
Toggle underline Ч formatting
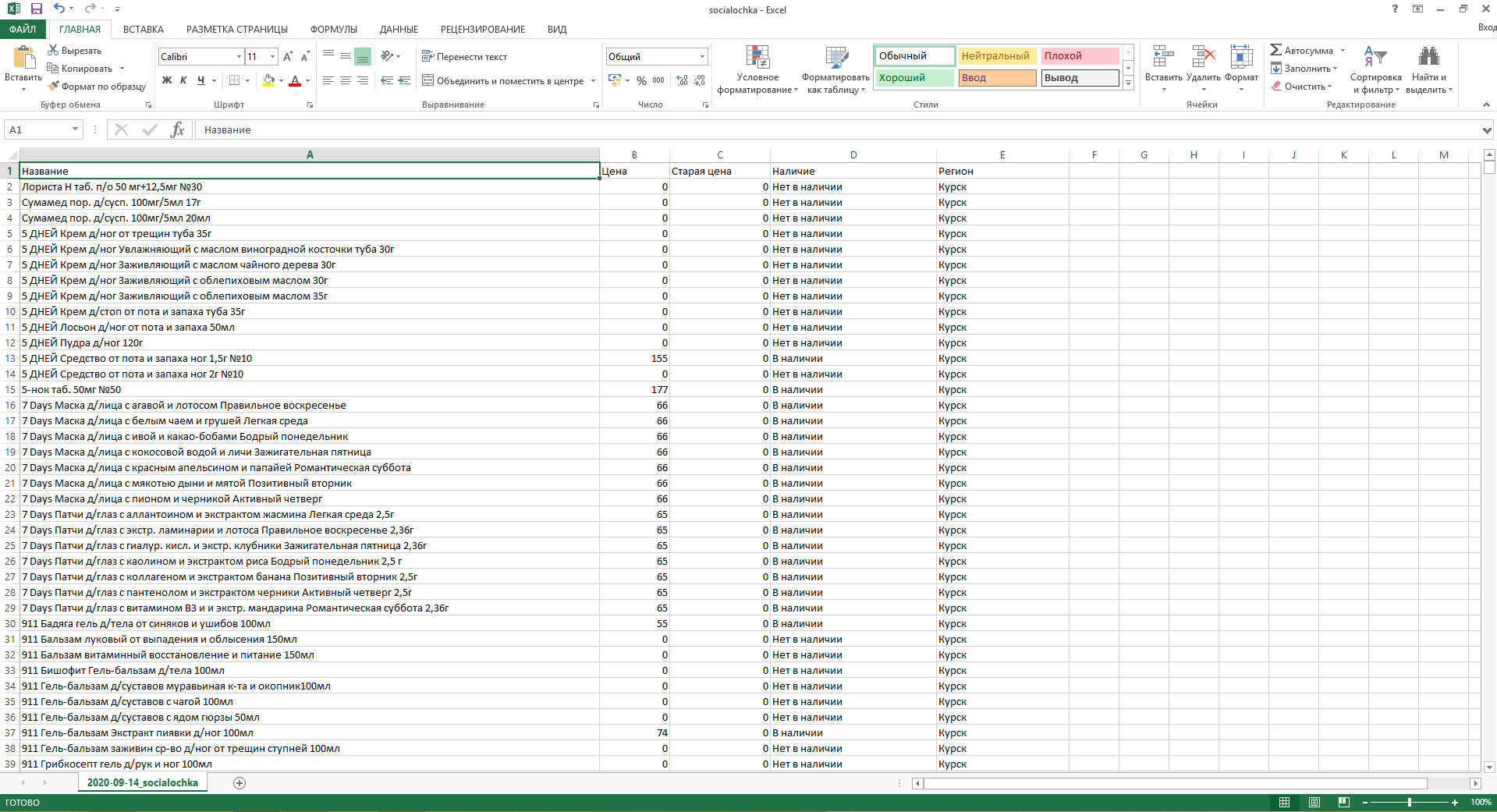coord(200,80)
